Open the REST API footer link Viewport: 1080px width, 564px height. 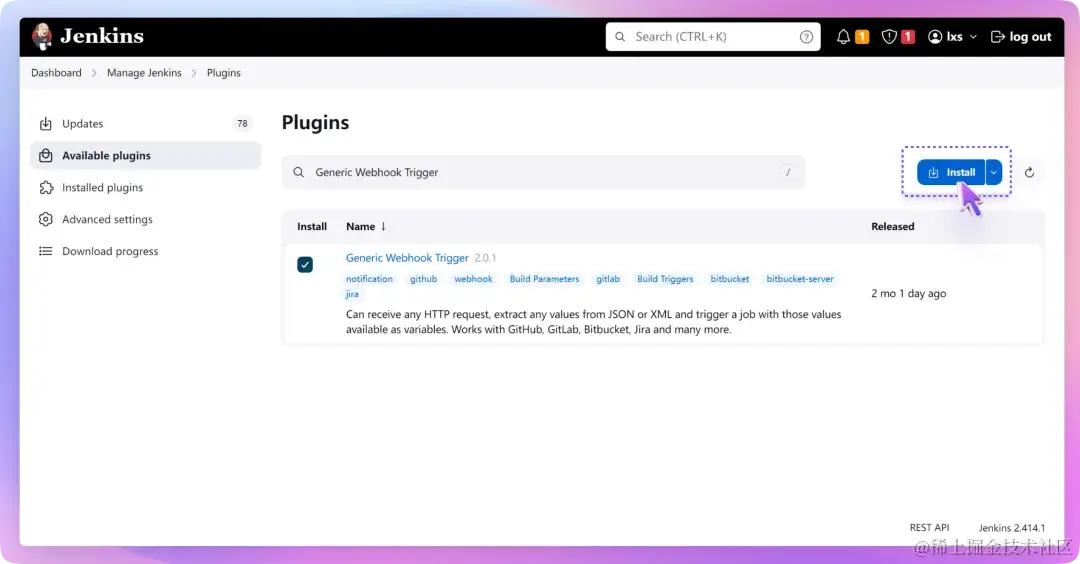click(929, 528)
